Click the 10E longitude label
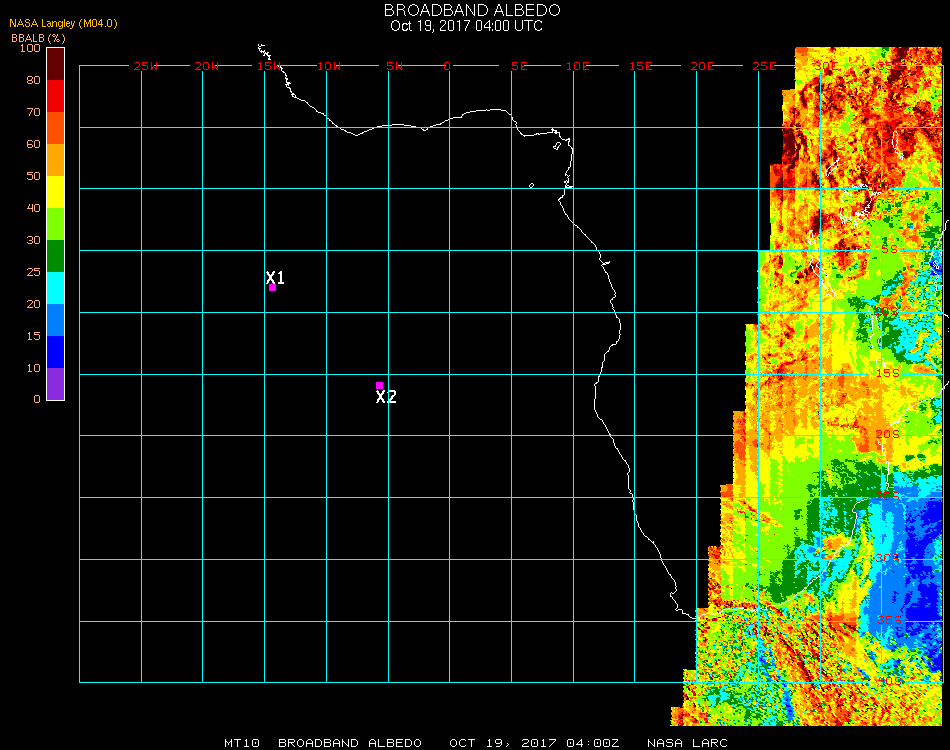 point(577,66)
